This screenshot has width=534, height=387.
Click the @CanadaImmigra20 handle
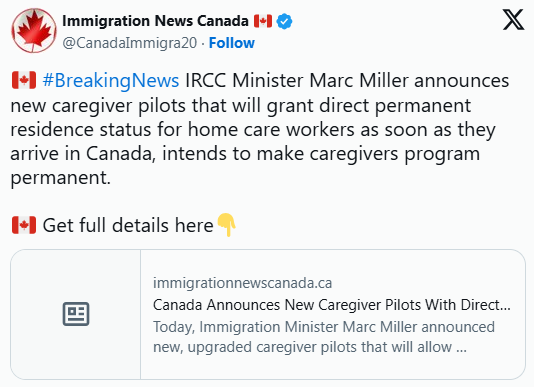point(130,43)
